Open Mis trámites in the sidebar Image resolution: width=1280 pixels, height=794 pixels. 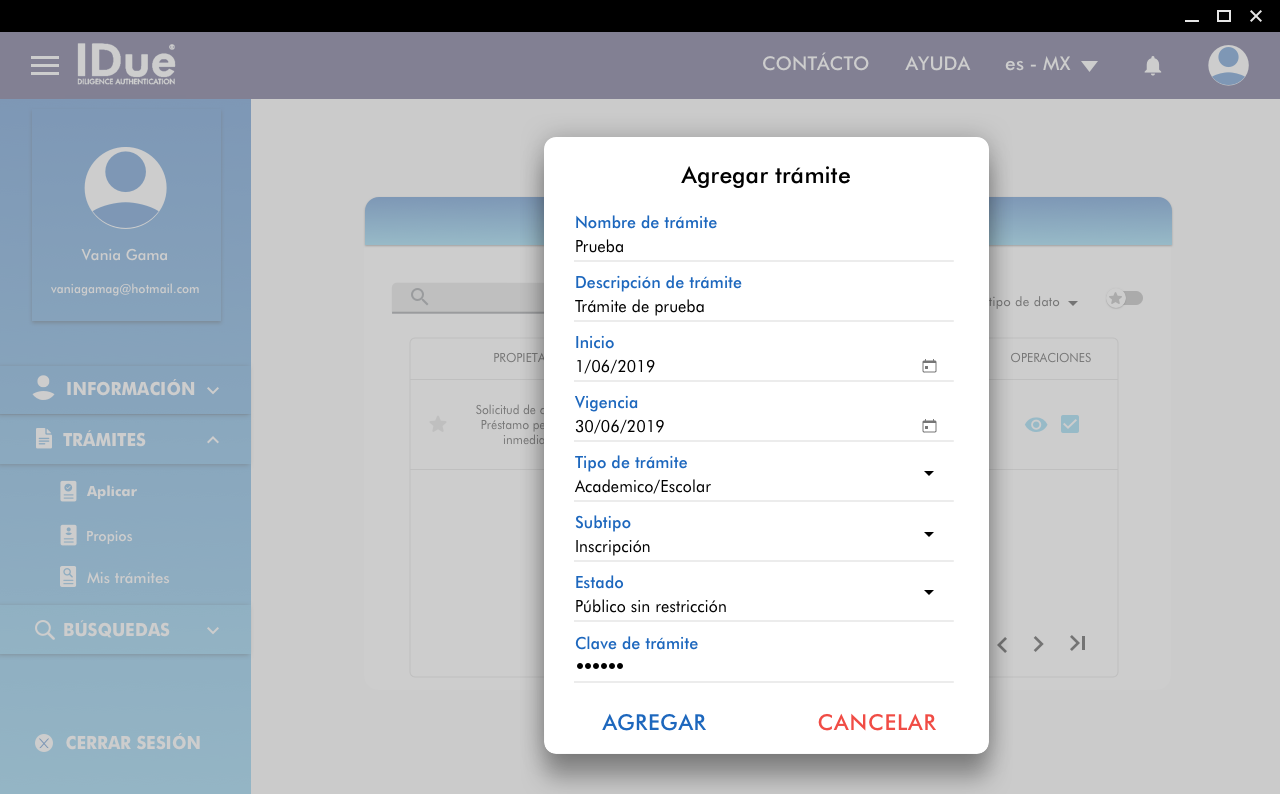coord(127,578)
